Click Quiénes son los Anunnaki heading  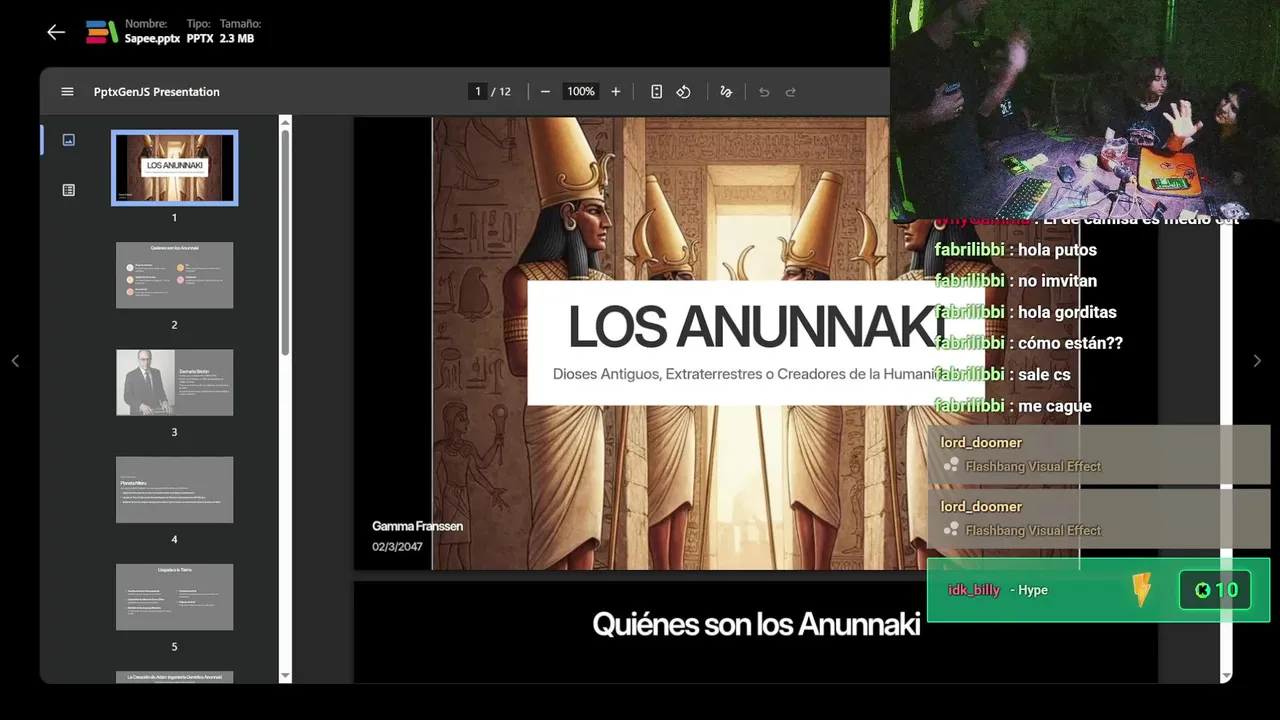pos(756,624)
